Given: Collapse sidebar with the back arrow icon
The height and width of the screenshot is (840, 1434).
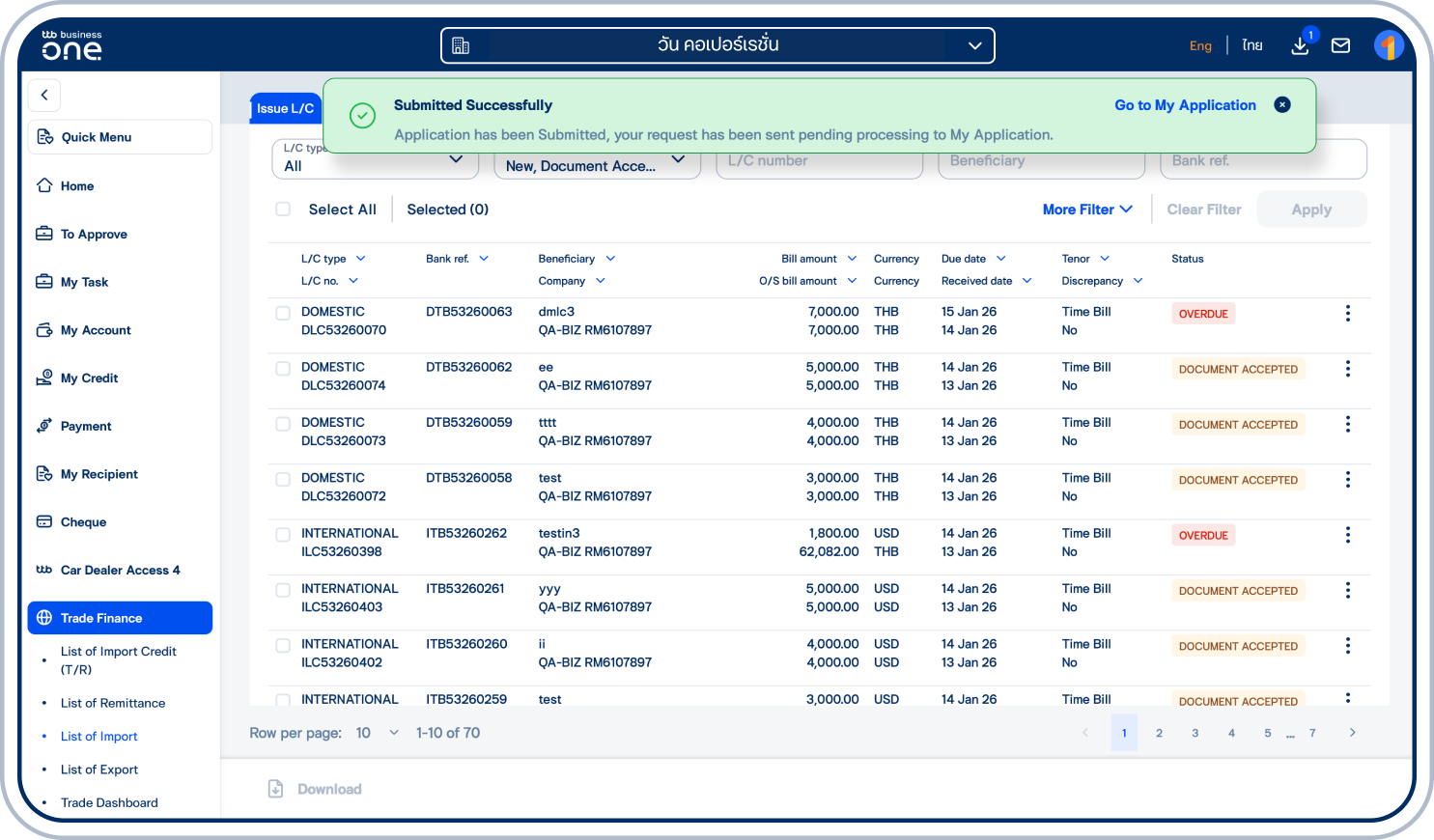Looking at the screenshot, I should (x=44, y=96).
